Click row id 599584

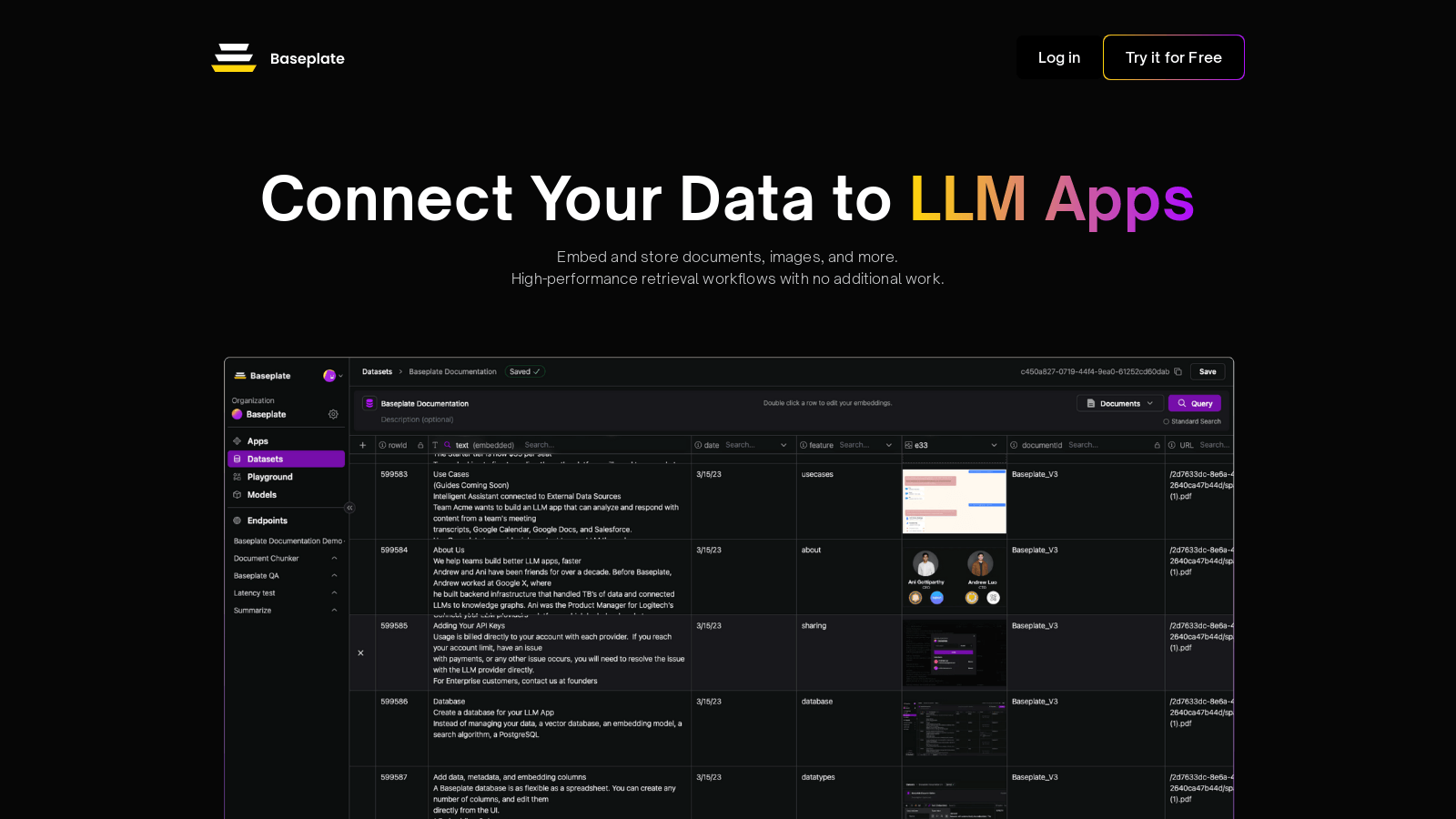click(x=394, y=550)
